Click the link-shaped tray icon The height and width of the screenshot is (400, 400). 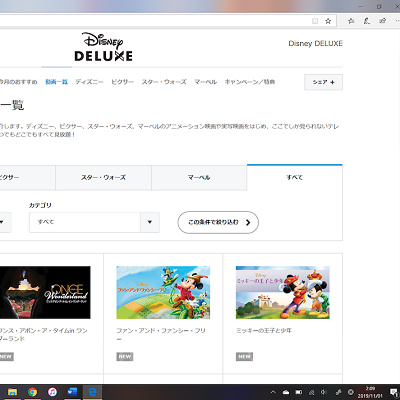(x=338, y=392)
